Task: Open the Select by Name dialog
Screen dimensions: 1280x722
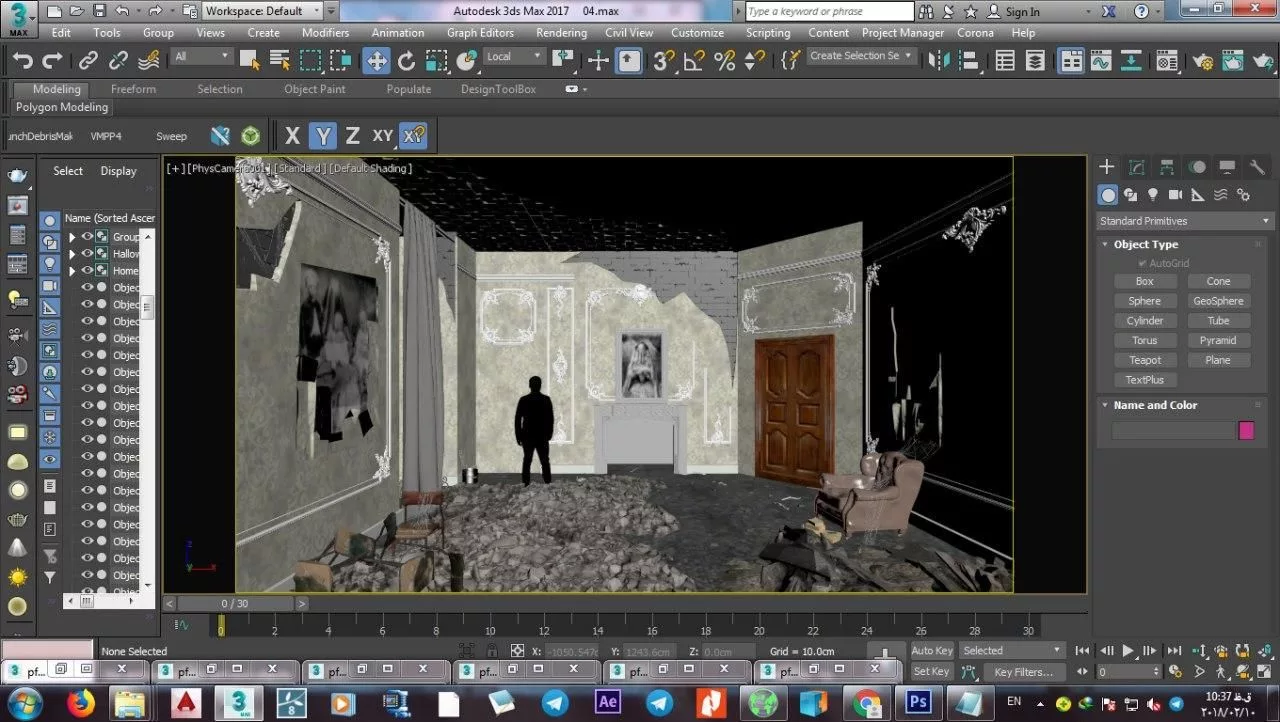Action: coord(280,61)
